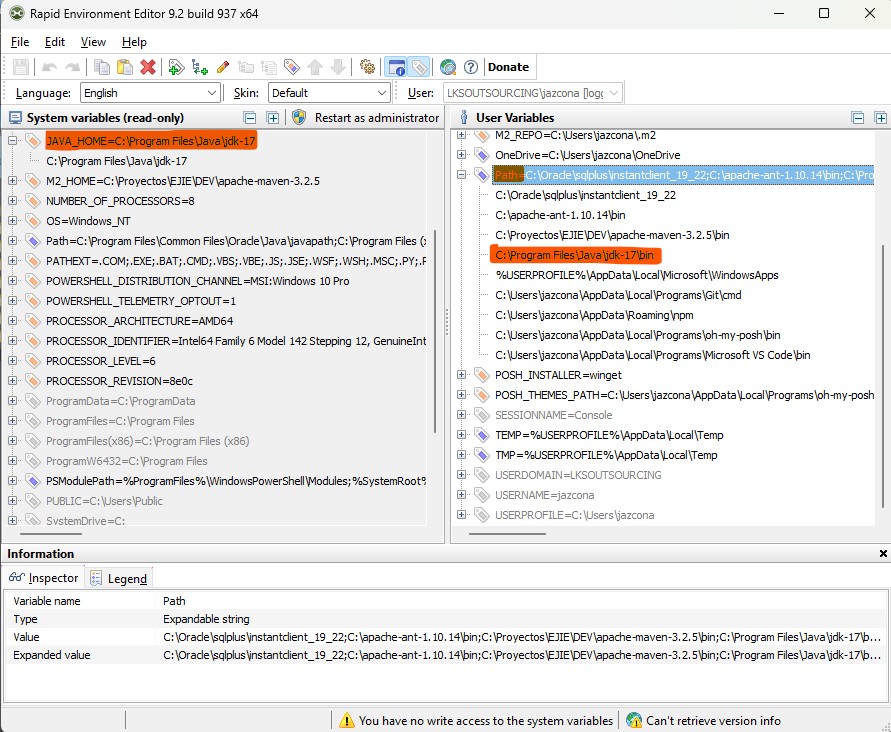Click Restart as administrator
891x732 pixels.
tap(366, 118)
